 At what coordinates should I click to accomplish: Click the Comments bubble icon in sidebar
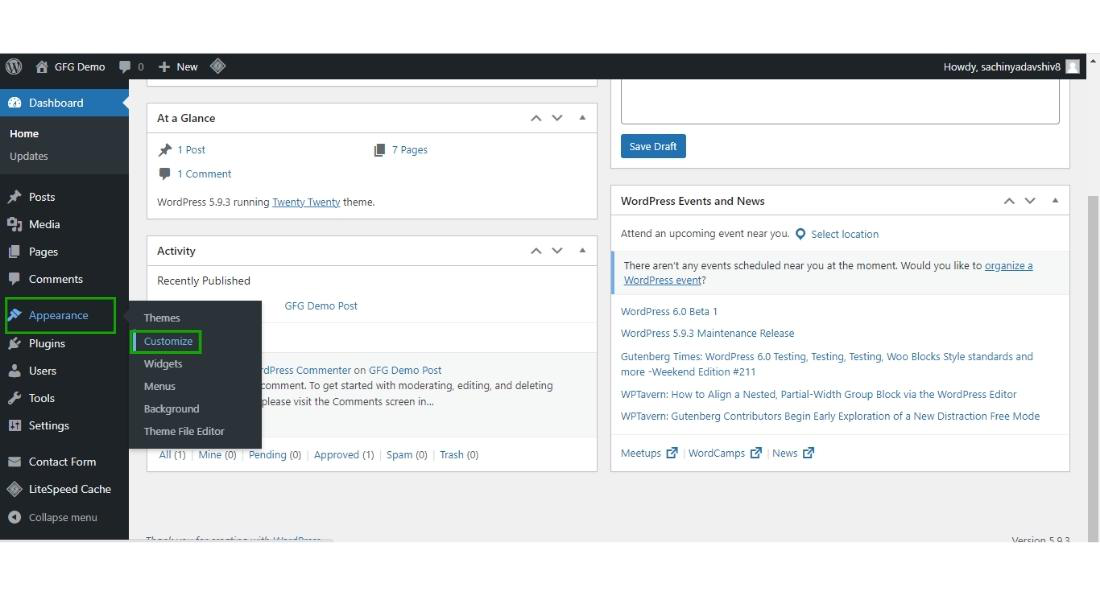pos(15,279)
